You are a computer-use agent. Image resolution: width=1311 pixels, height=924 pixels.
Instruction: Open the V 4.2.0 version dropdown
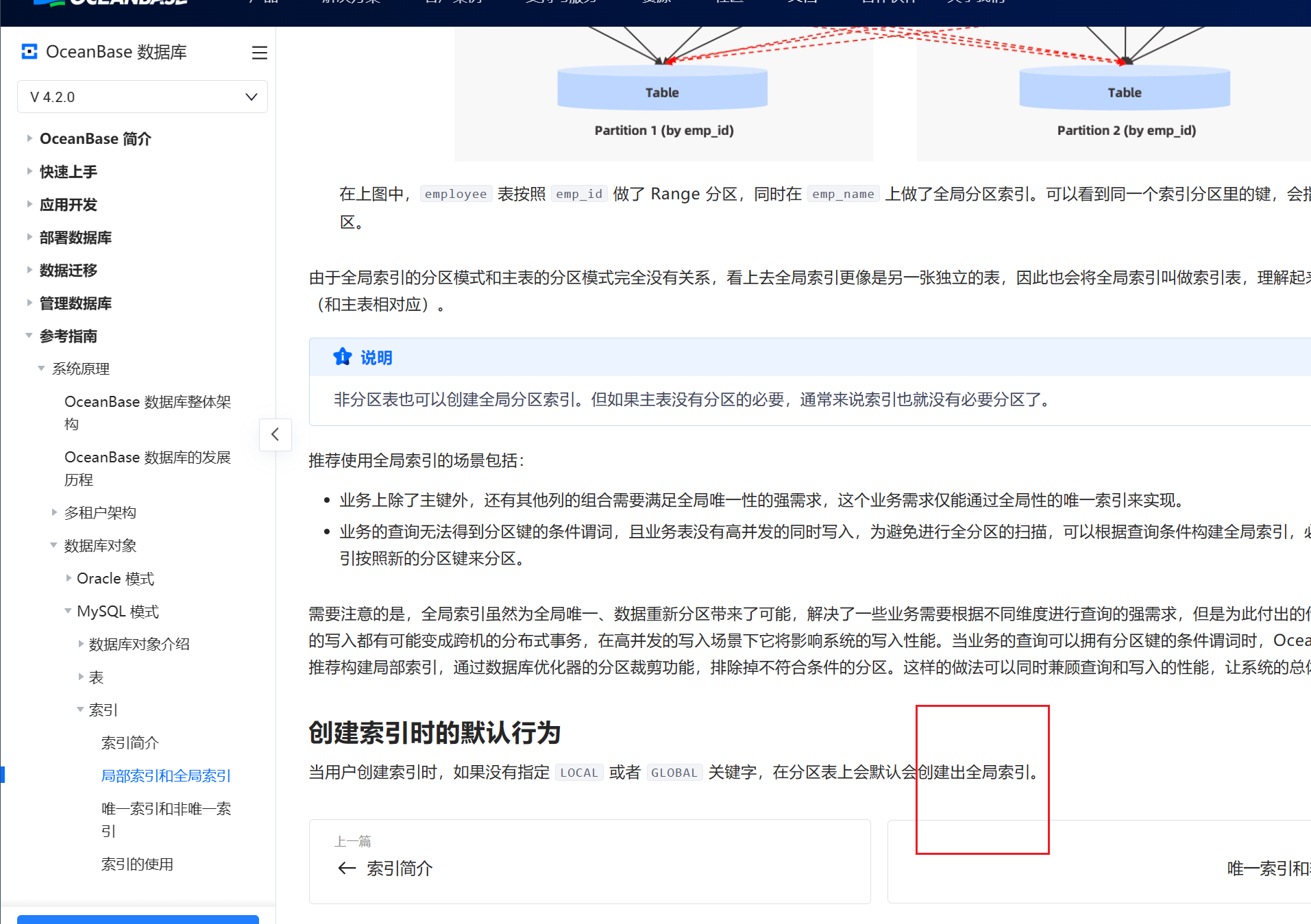pyautogui.click(x=143, y=97)
